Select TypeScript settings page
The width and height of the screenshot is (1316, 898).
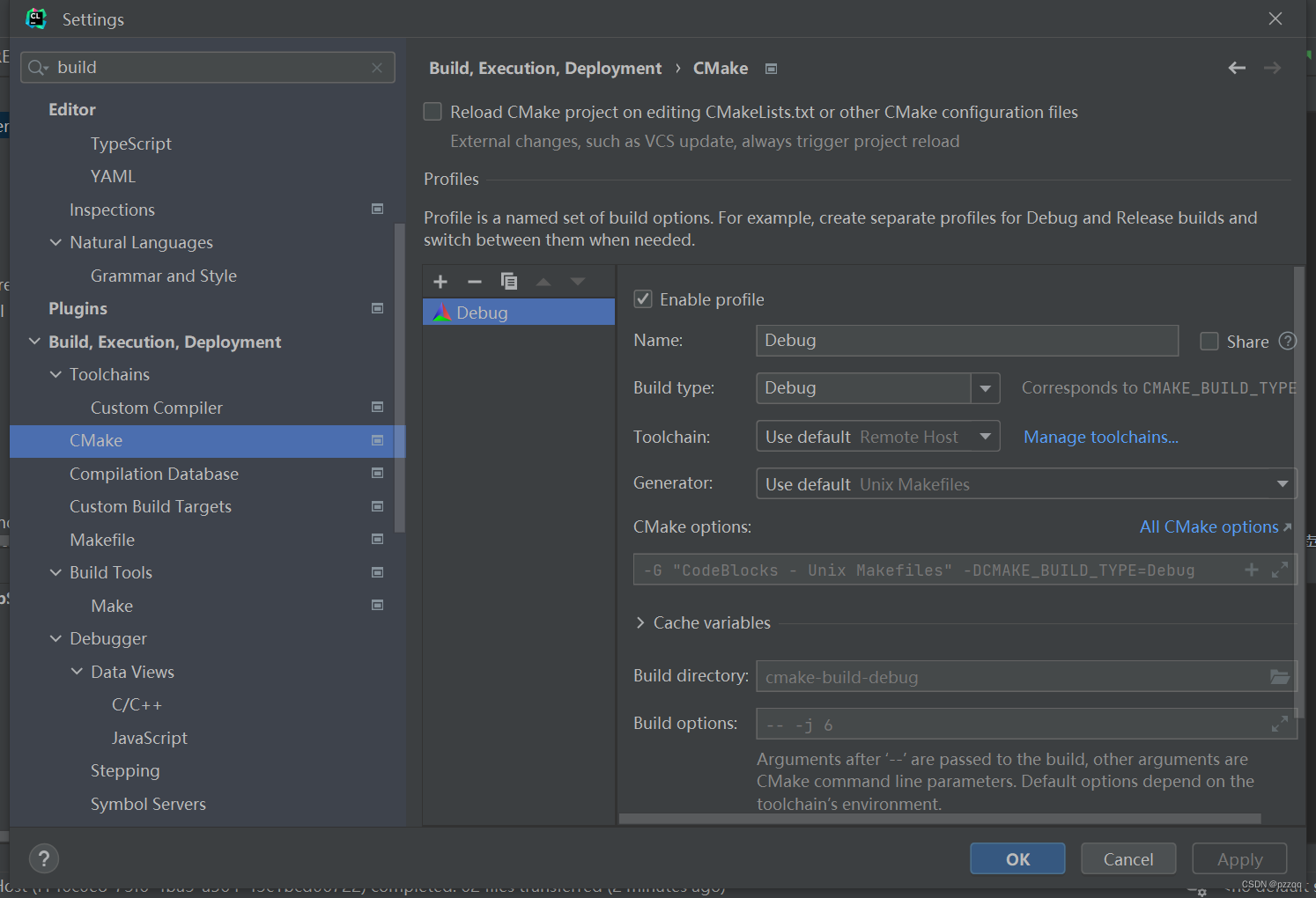click(x=130, y=144)
